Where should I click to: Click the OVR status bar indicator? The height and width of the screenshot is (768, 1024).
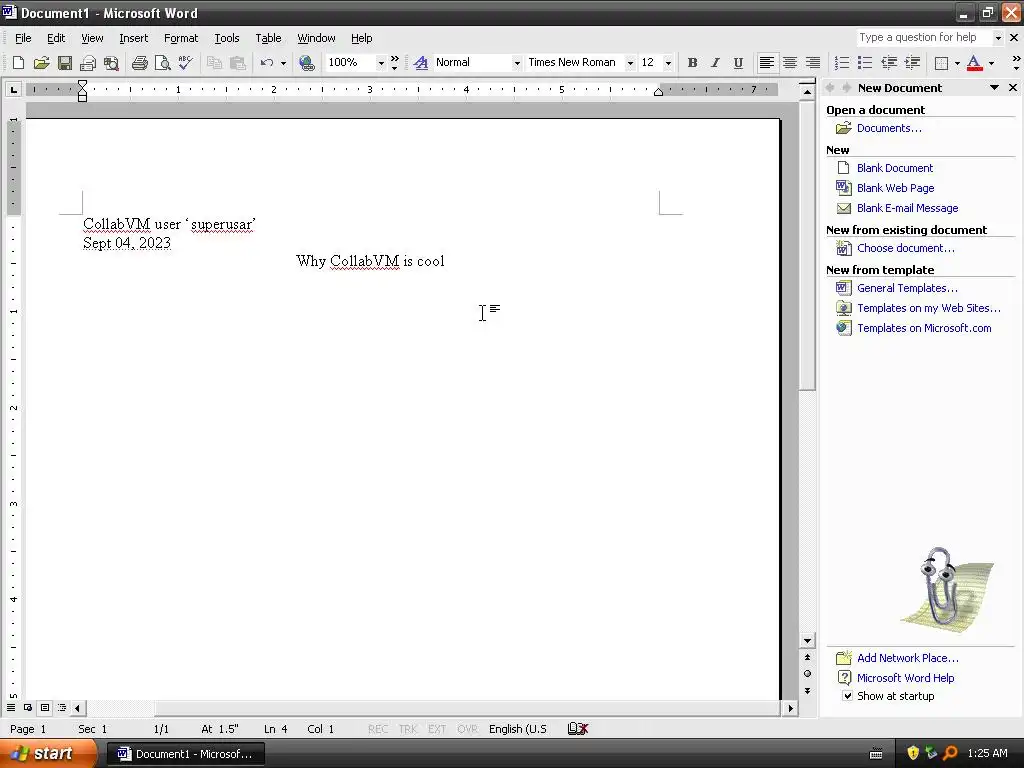467,729
